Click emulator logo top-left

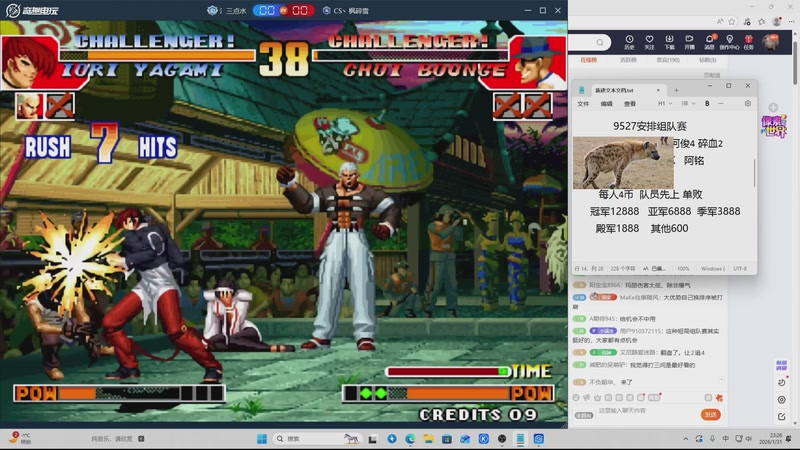tap(32, 10)
